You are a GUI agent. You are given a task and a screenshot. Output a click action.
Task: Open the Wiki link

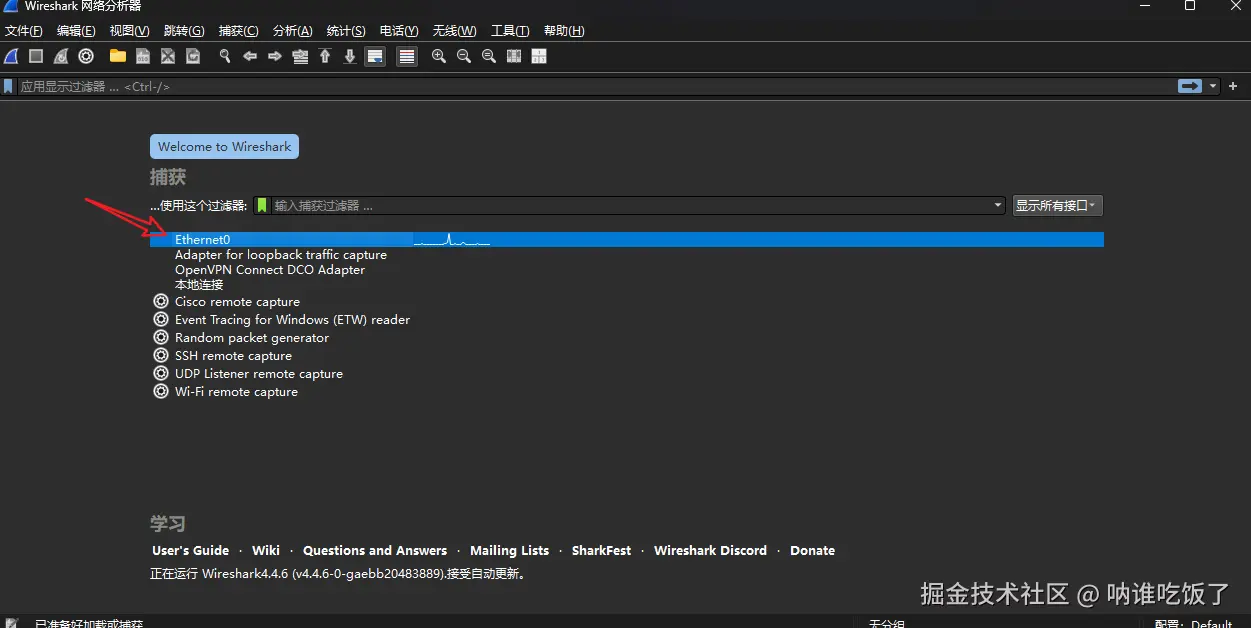(266, 551)
